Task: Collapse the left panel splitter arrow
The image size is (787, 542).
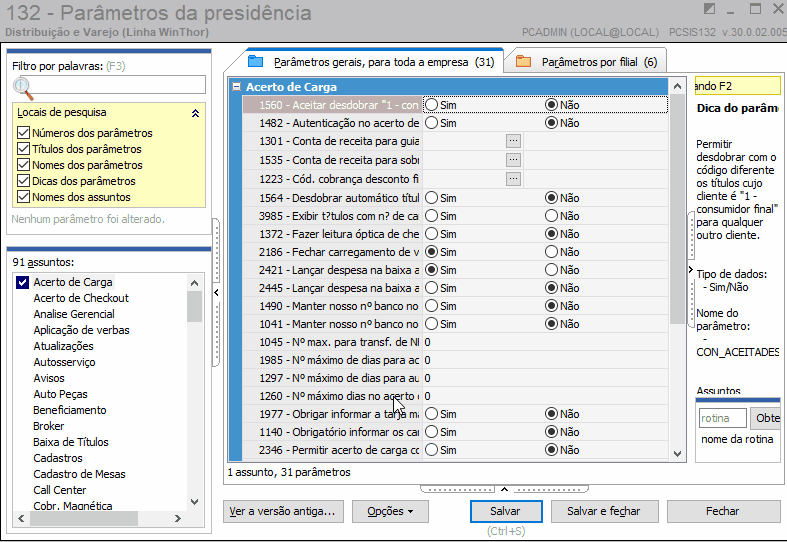Action: [x=216, y=292]
